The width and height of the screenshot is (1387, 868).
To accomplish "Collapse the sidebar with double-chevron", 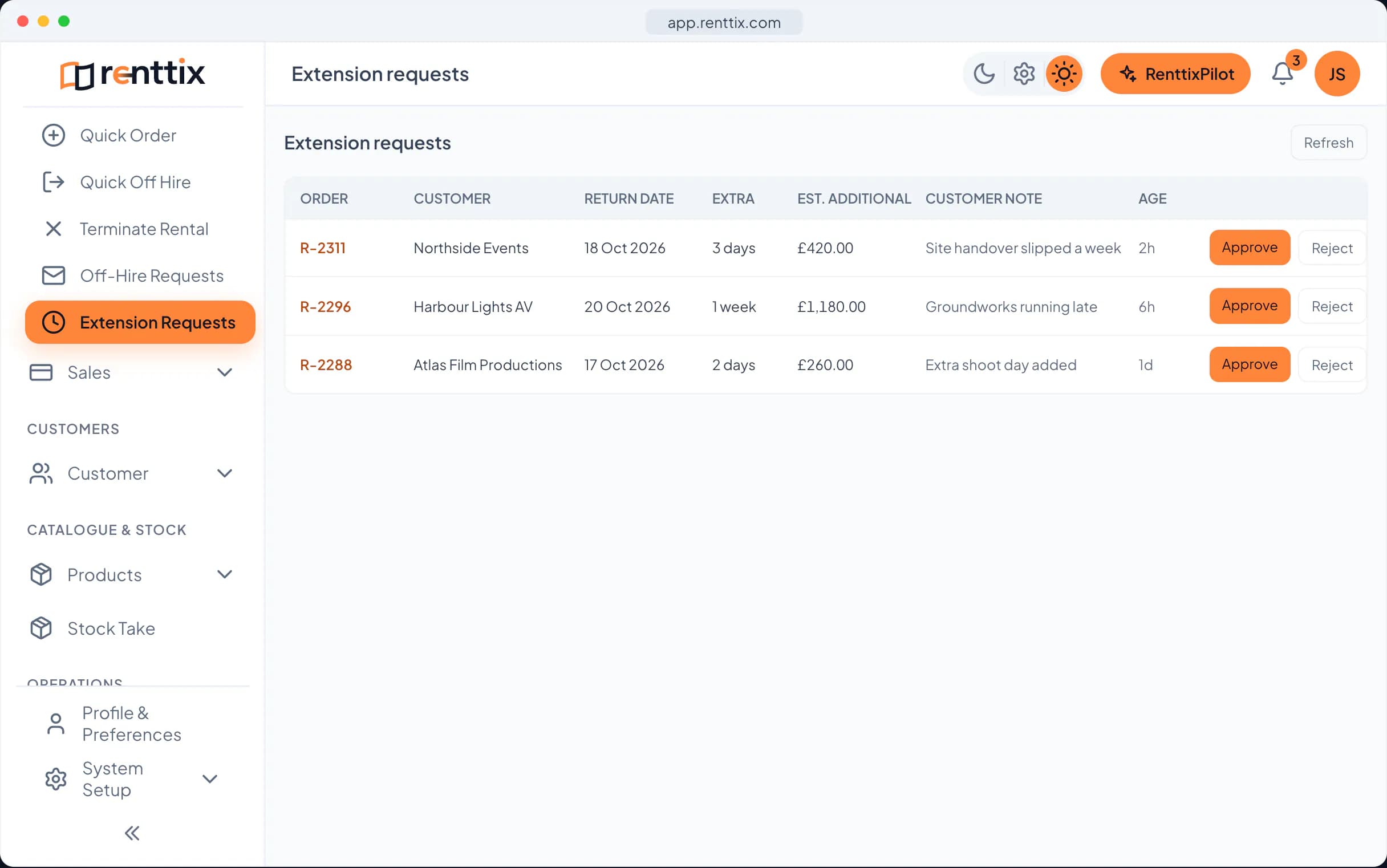I will (x=132, y=833).
